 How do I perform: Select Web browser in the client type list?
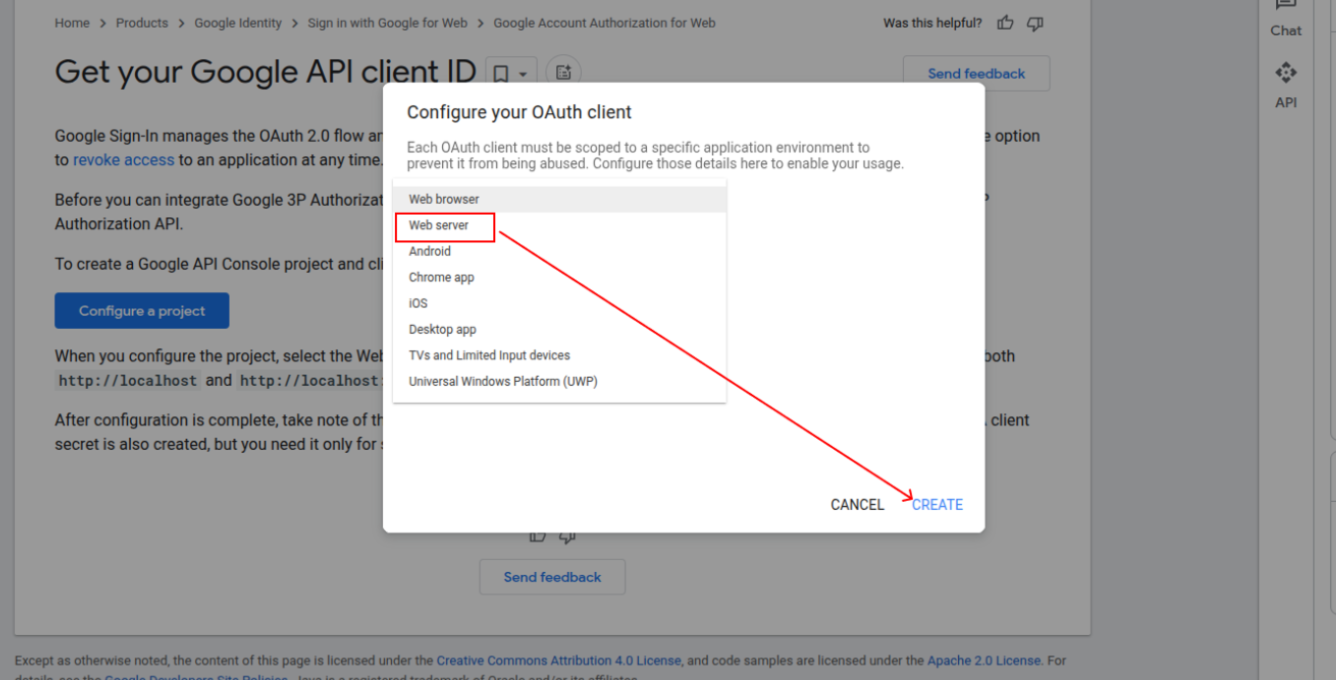tap(559, 199)
